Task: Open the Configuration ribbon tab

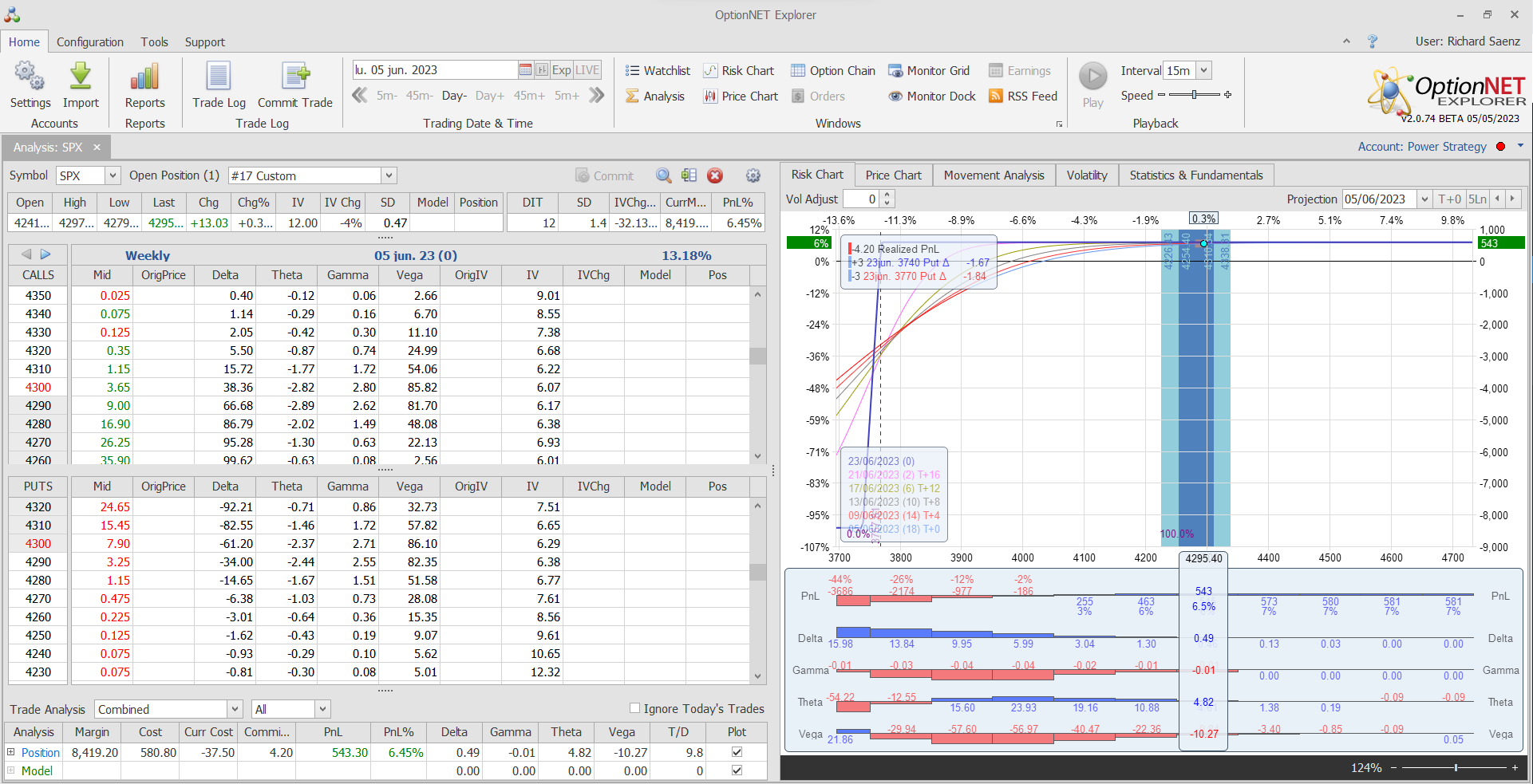Action: point(90,42)
